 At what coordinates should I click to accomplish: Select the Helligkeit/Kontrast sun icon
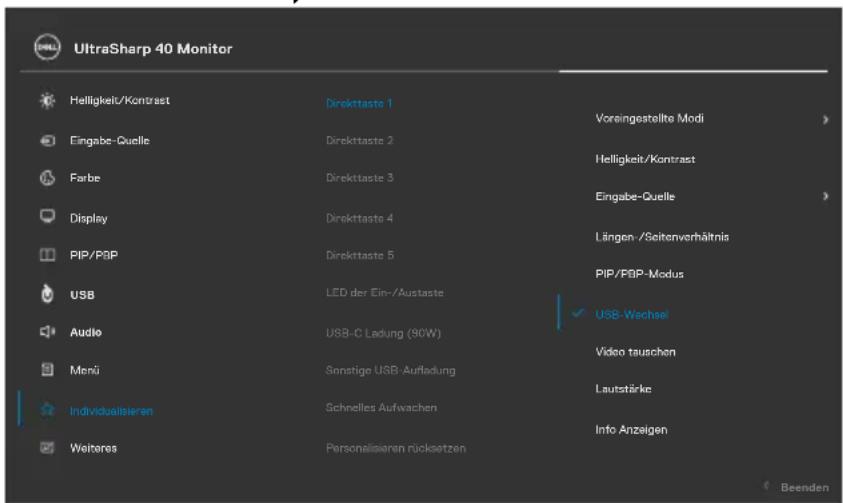coord(47,100)
